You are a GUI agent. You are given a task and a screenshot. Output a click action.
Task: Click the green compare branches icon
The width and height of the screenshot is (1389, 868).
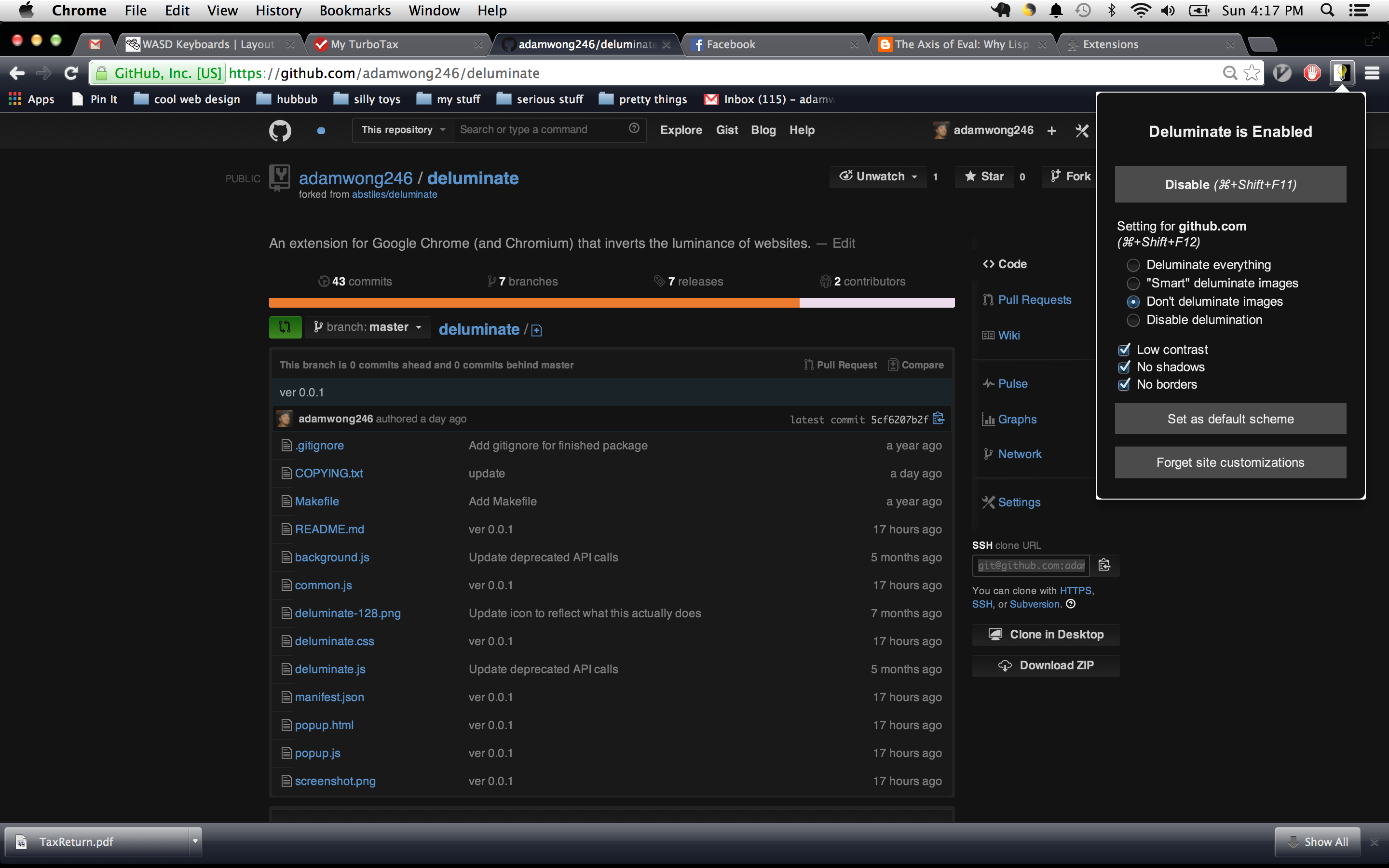(x=285, y=327)
